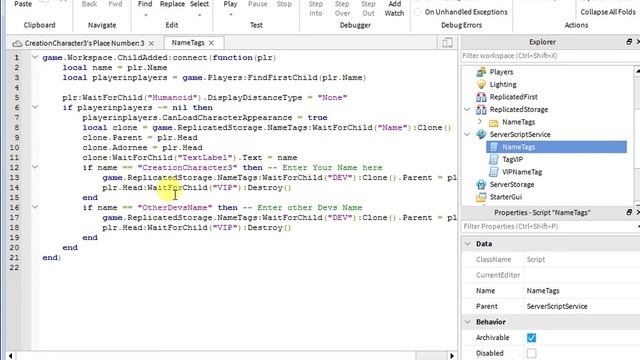Select StarterGui in the Explorer
This screenshot has height=360, width=640.
506,197
